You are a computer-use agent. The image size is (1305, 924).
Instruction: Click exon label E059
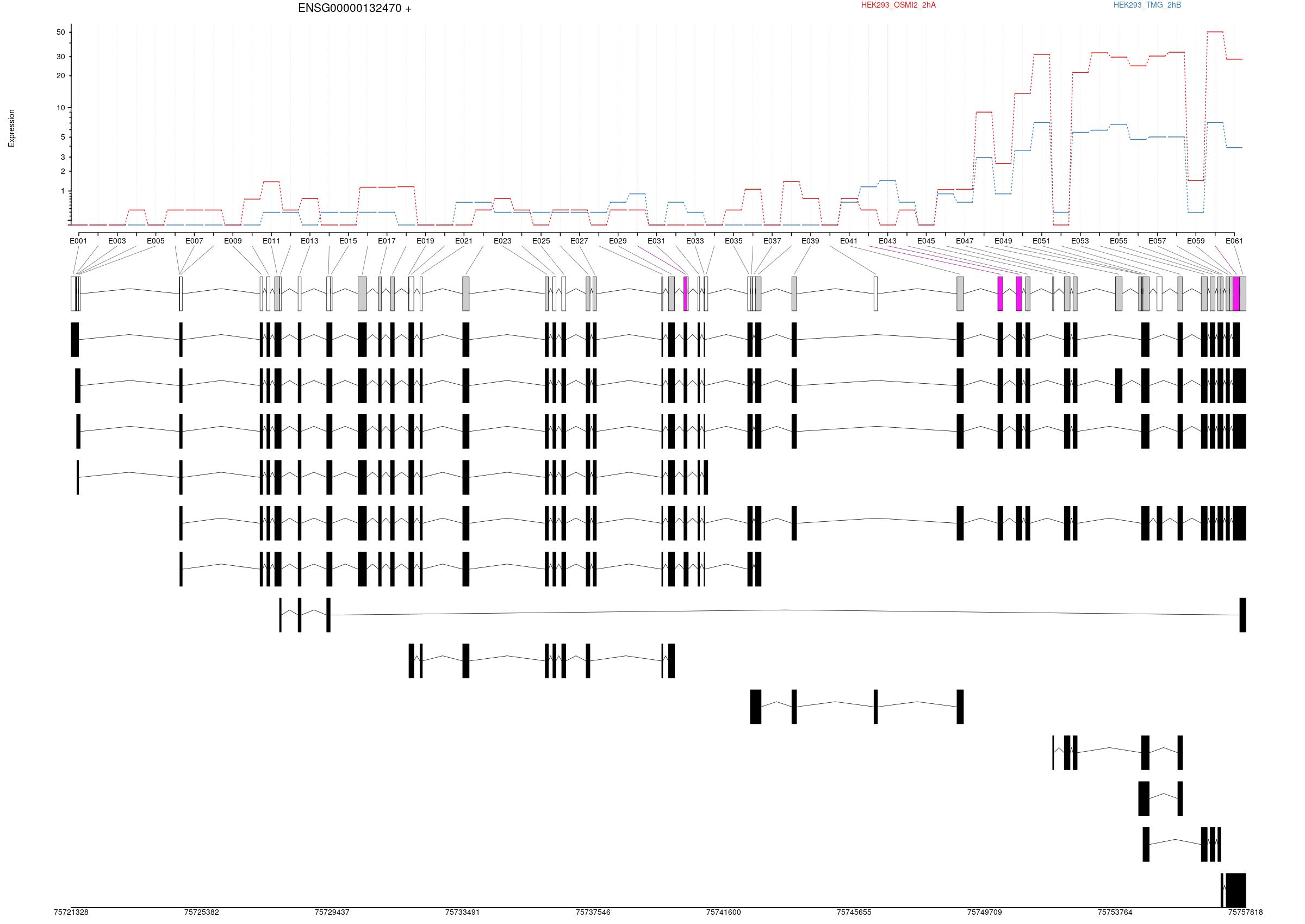coord(1196,241)
